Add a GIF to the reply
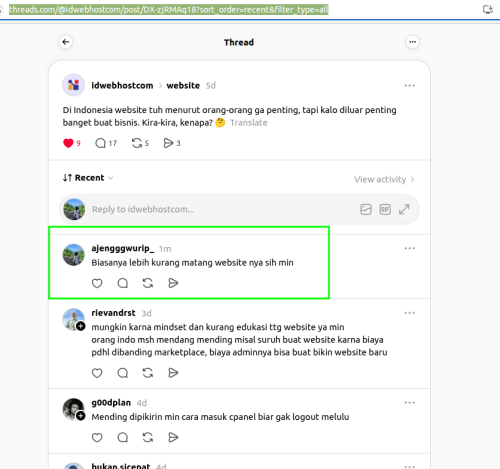This screenshot has width=500, height=469. pyautogui.click(x=385, y=209)
